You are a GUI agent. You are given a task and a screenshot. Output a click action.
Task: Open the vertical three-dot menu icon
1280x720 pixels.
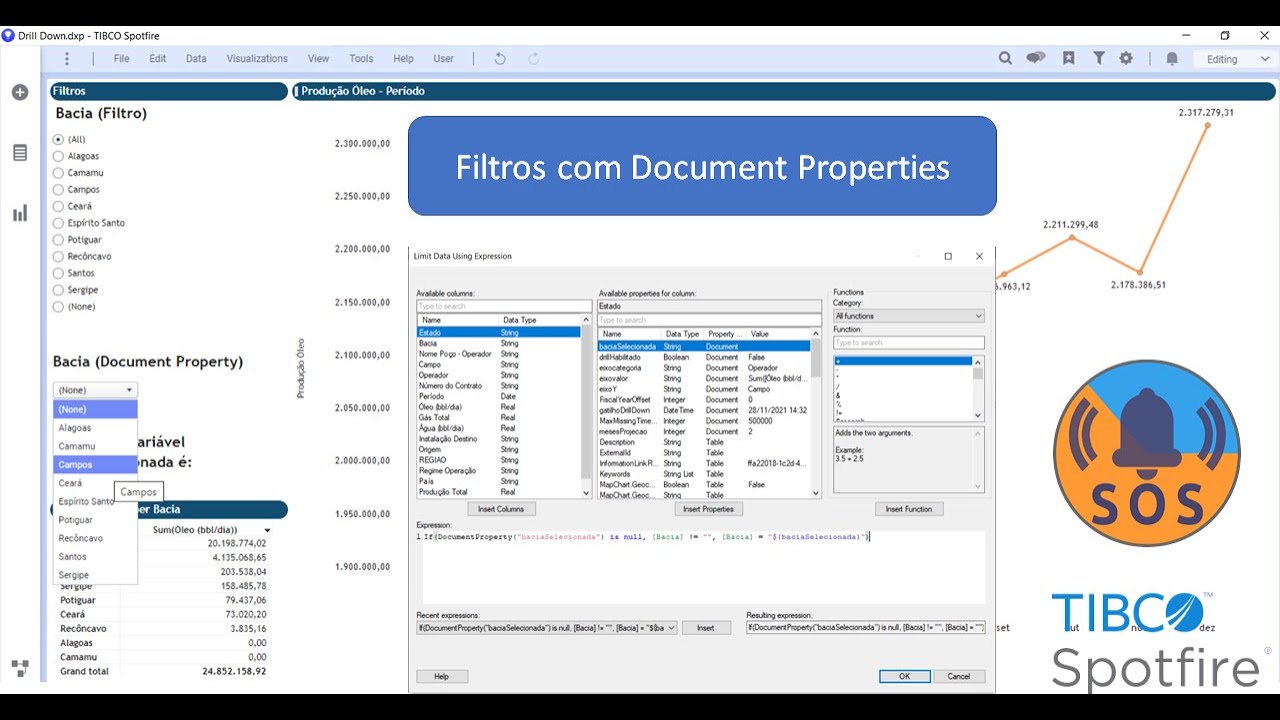pyautogui.click(x=67, y=59)
